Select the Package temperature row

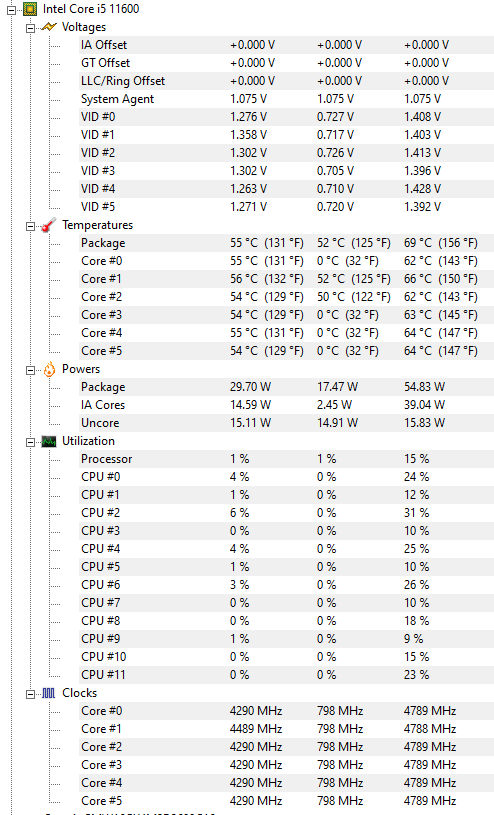(286, 243)
